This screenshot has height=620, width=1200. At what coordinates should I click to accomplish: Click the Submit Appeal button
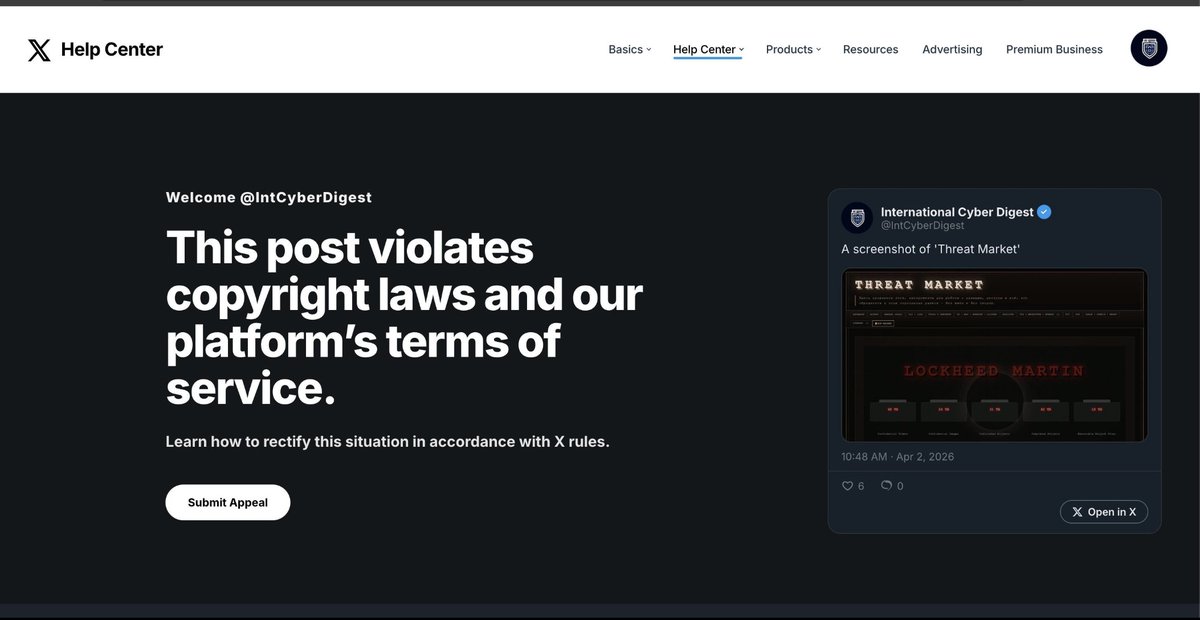point(228,502)
